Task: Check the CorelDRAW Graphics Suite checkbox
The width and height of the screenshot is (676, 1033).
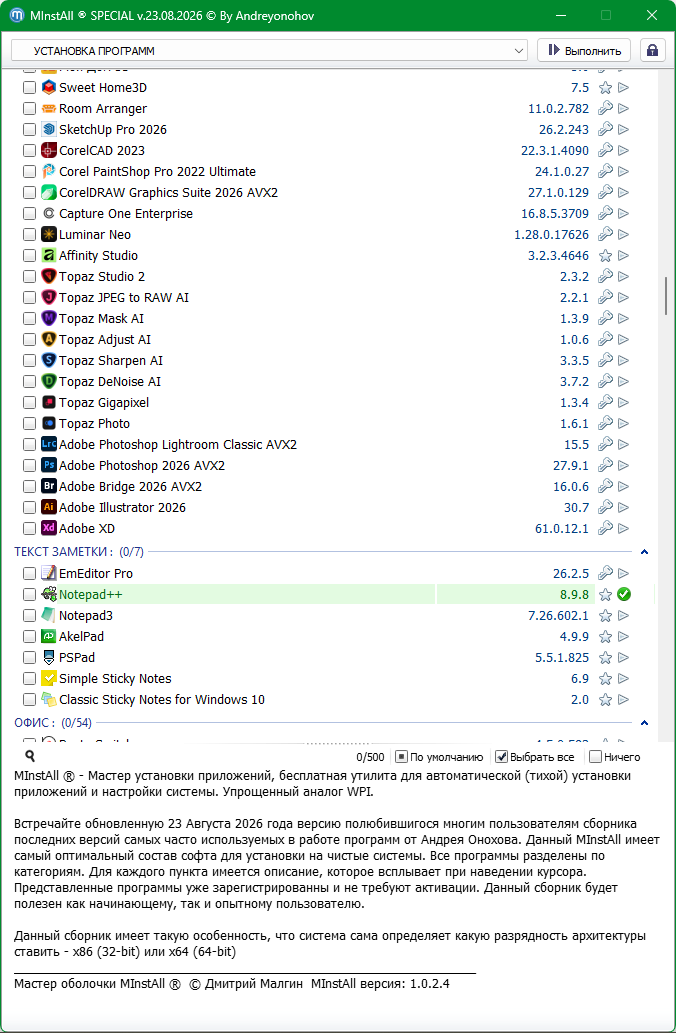Action: pos(29,193)
